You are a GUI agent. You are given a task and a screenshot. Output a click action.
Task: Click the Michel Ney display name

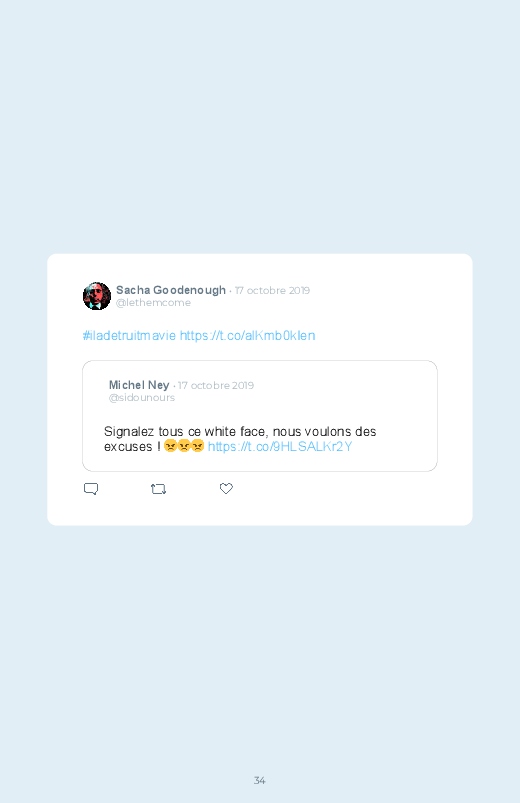pyautogui.click(x=139, y=385)
